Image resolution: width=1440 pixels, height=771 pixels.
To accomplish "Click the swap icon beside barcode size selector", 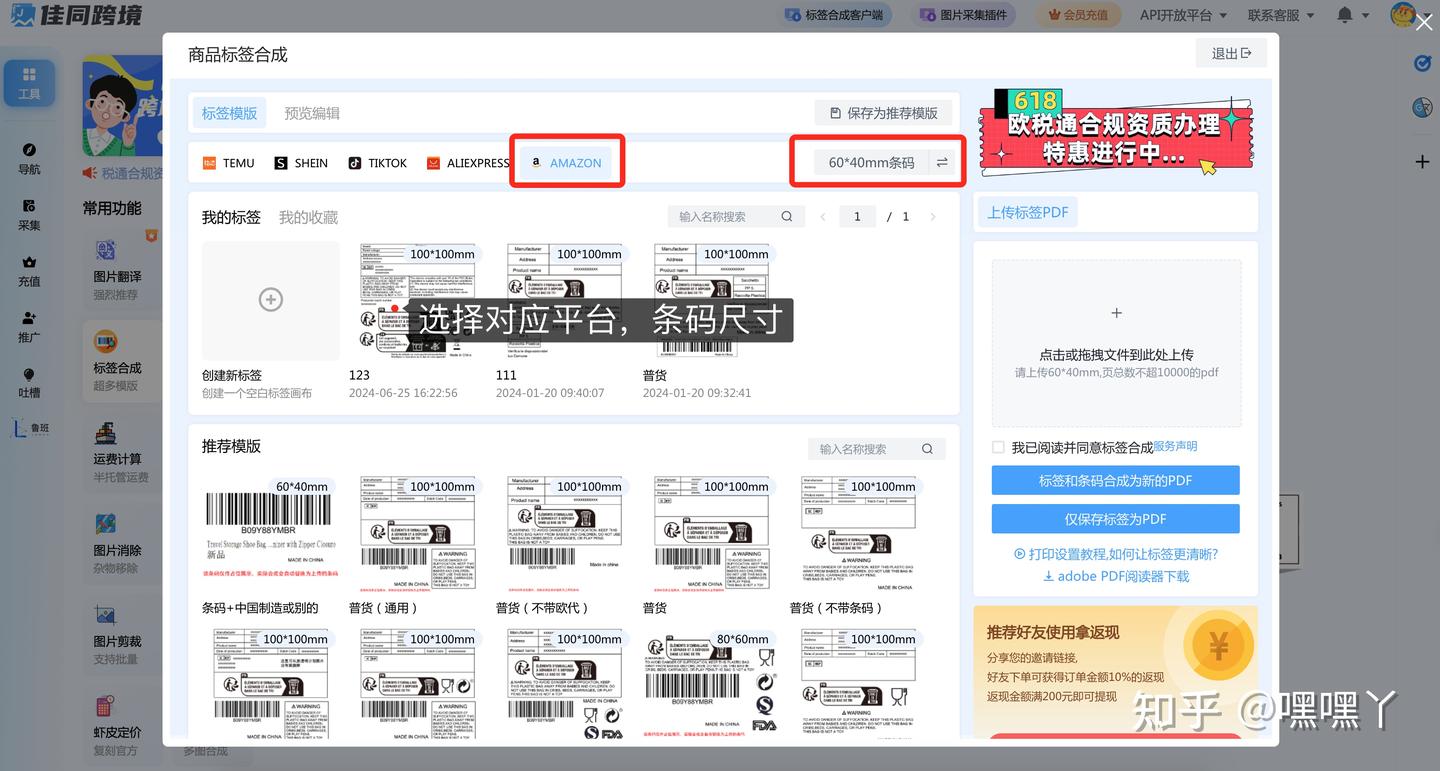I will (941, 161).
